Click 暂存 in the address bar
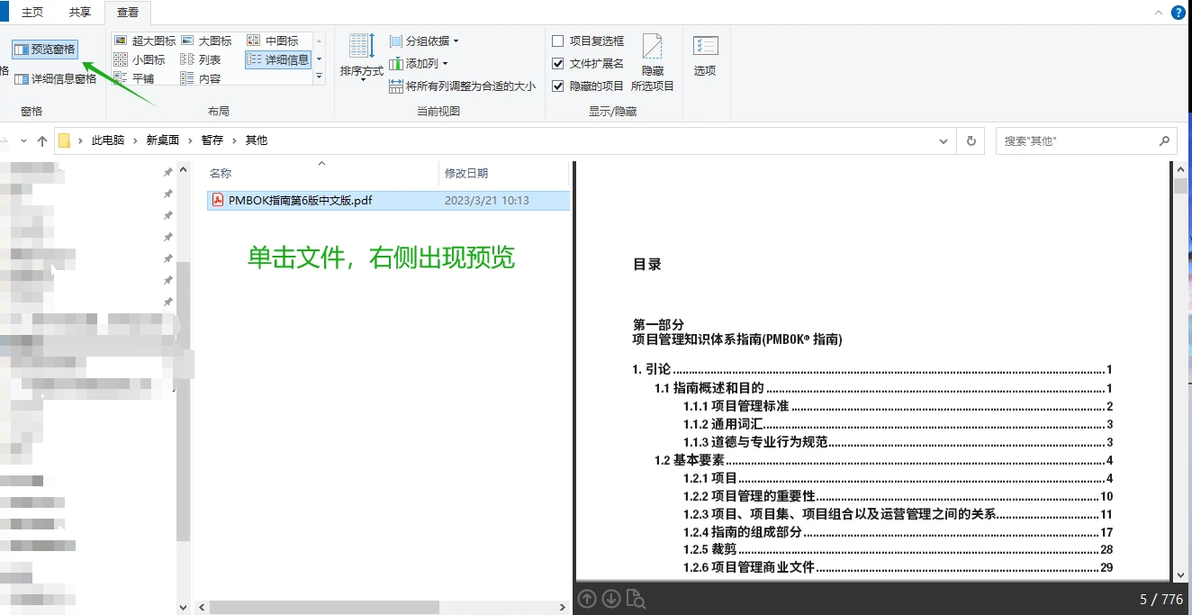 coord(212,141)
